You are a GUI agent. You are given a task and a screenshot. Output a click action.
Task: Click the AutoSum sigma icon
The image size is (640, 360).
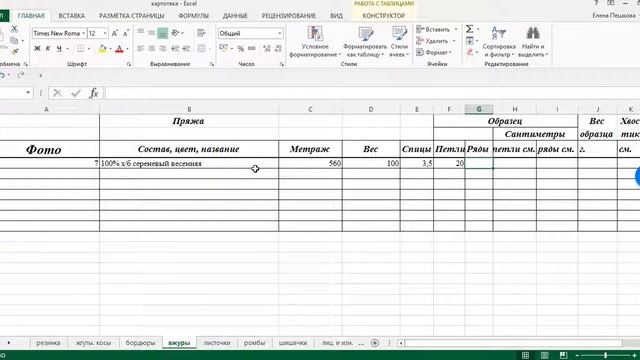pos(469,29)
